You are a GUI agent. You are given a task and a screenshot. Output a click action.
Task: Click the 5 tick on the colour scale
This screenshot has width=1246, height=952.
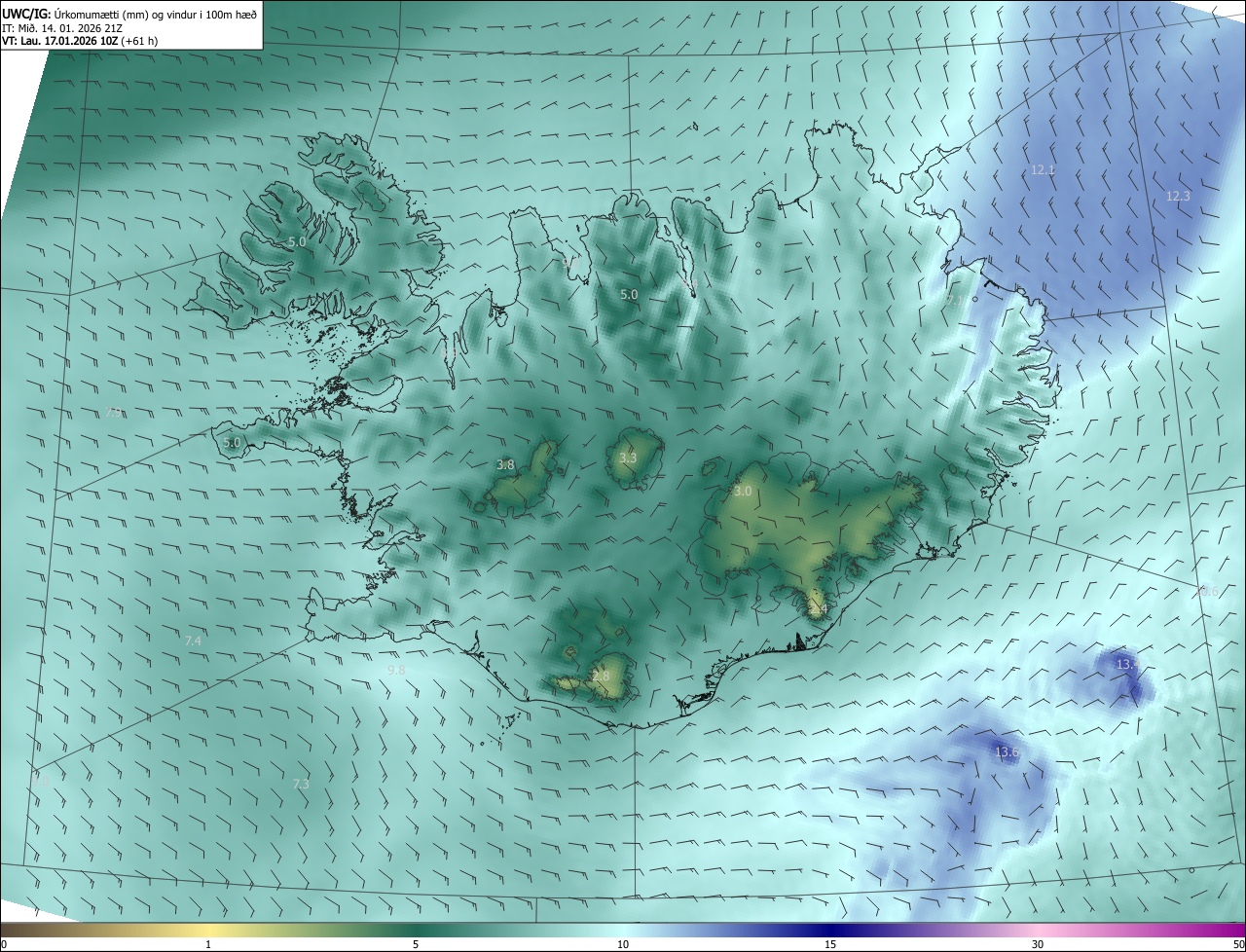pyautogui.click(x=416, y=944)
